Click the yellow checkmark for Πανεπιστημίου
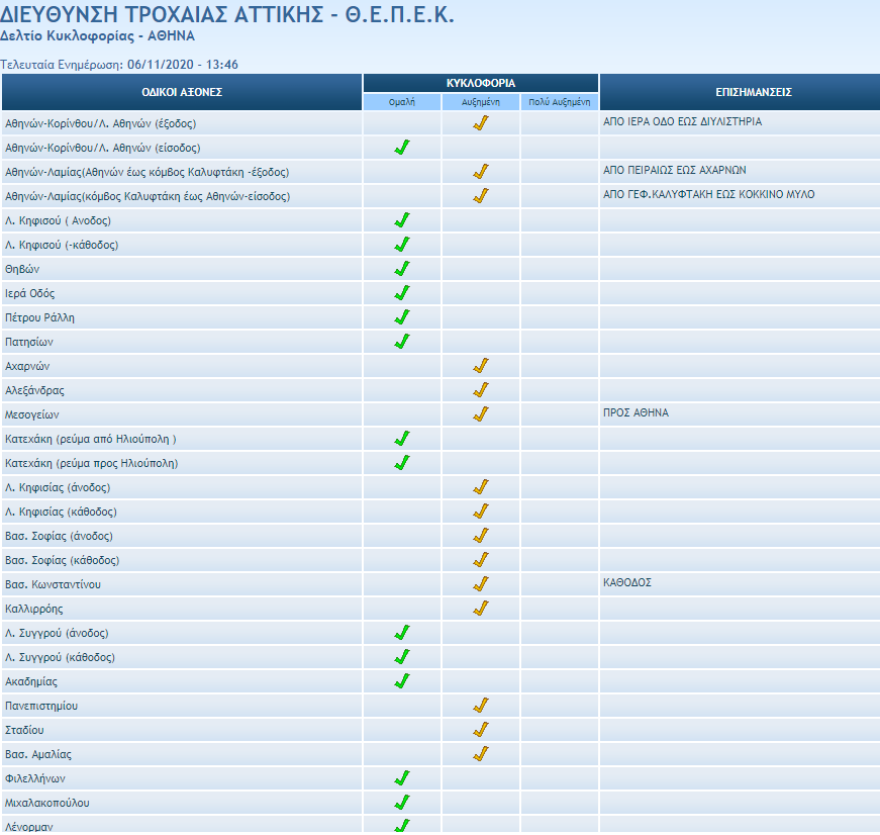Screen dimensions: 880x835 pyautogui.click(x=480, y=706)
